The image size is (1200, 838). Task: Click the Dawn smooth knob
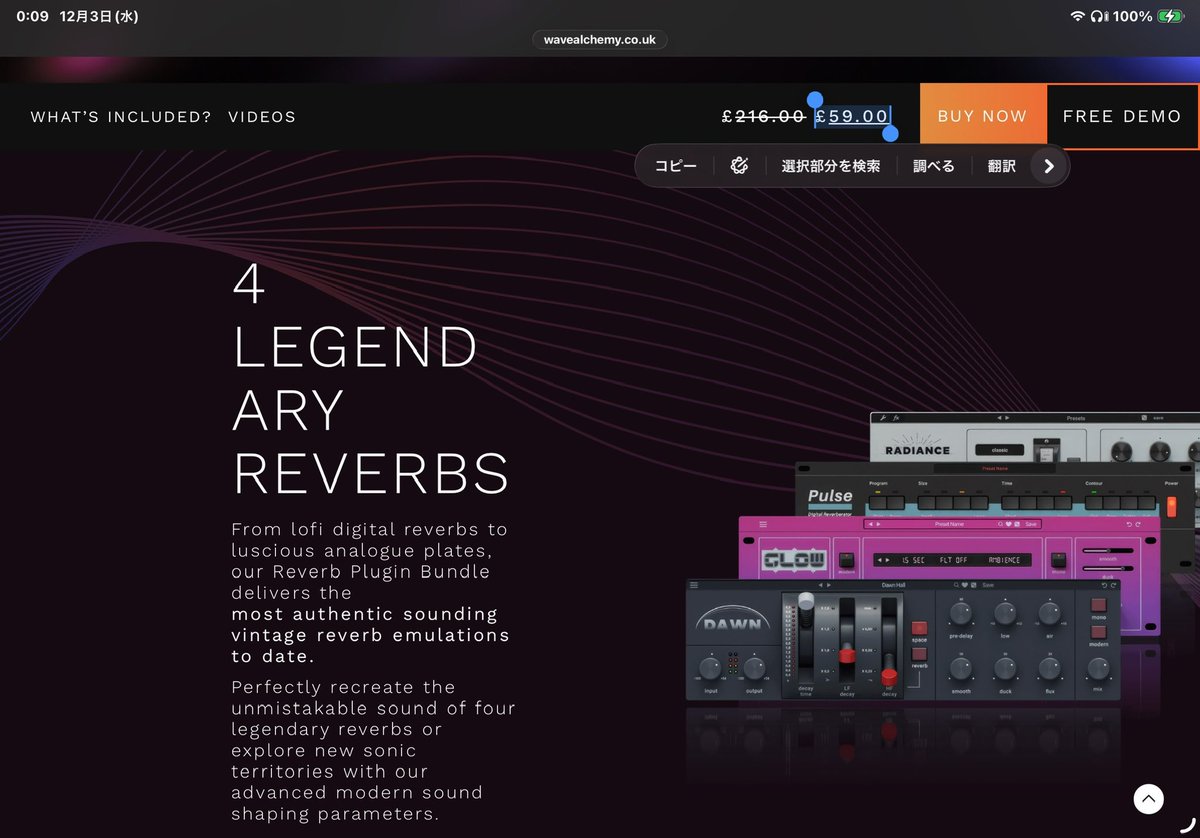(961, 668)
